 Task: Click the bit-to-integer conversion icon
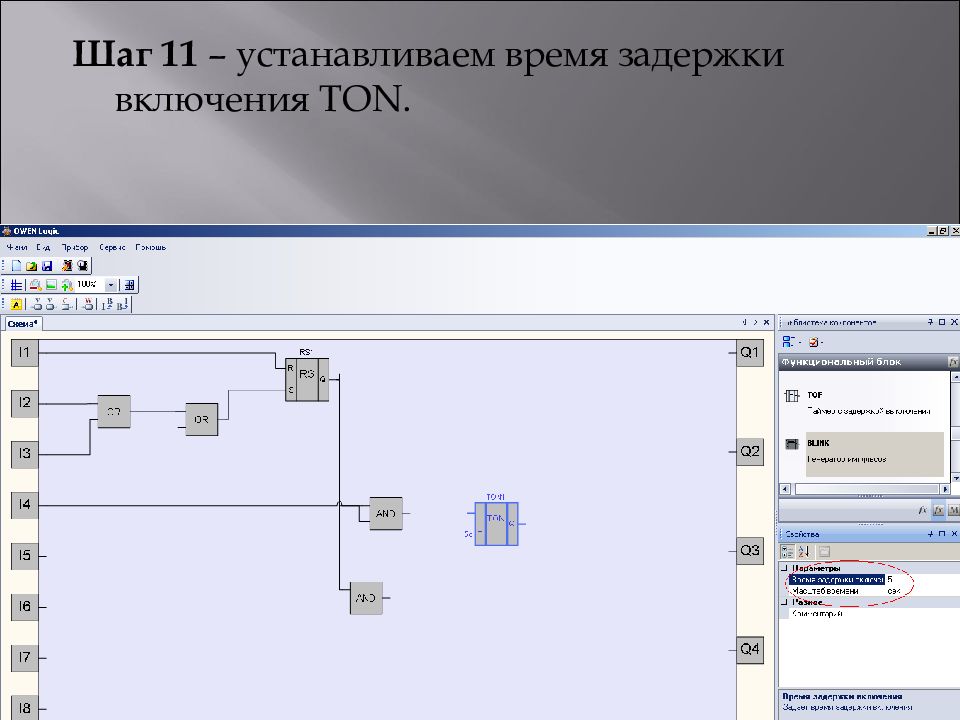coord(122,304)
